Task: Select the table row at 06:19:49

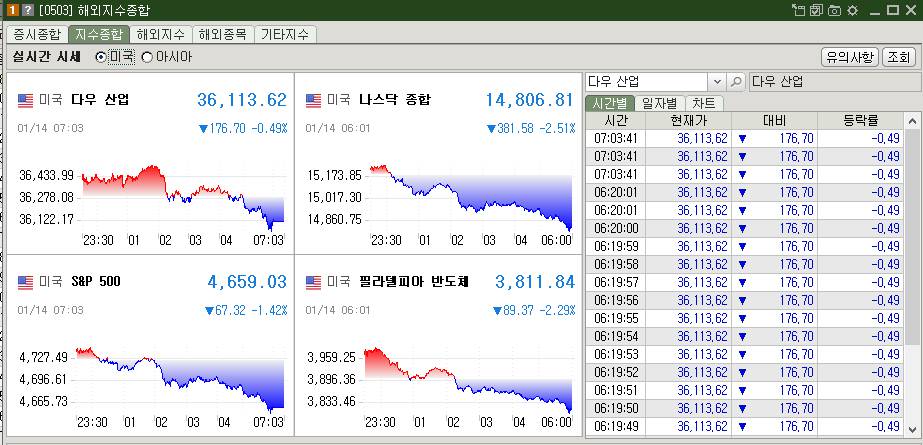Action: [744, 427]
